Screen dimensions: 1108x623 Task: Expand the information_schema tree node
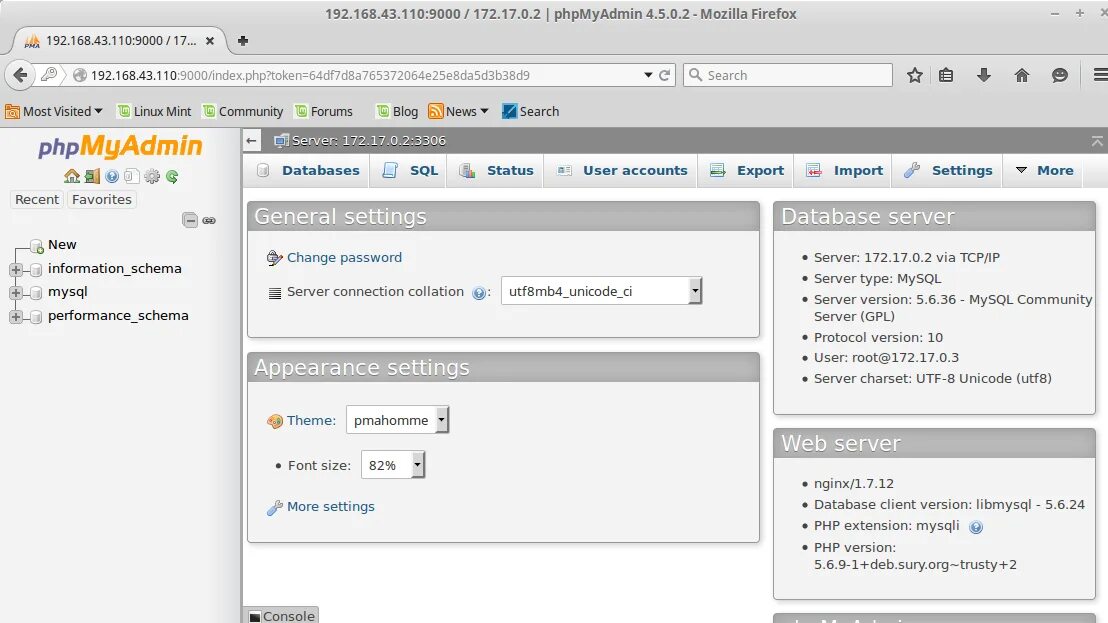[x=16, y=270]
